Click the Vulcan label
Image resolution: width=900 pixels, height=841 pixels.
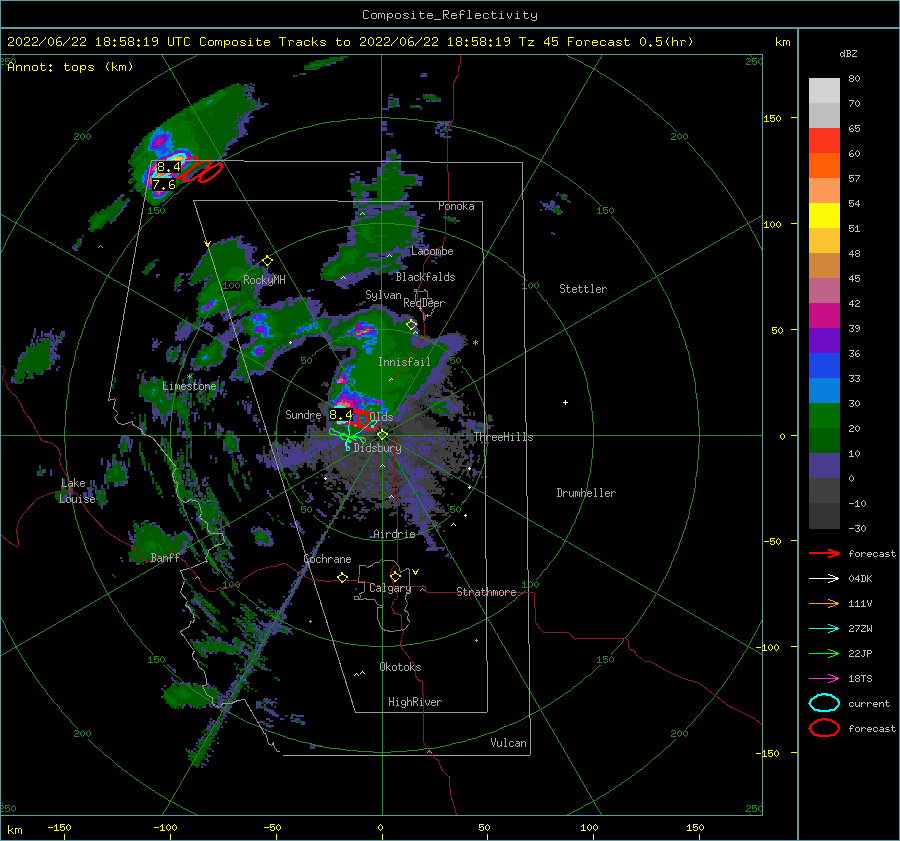(509, 743)
